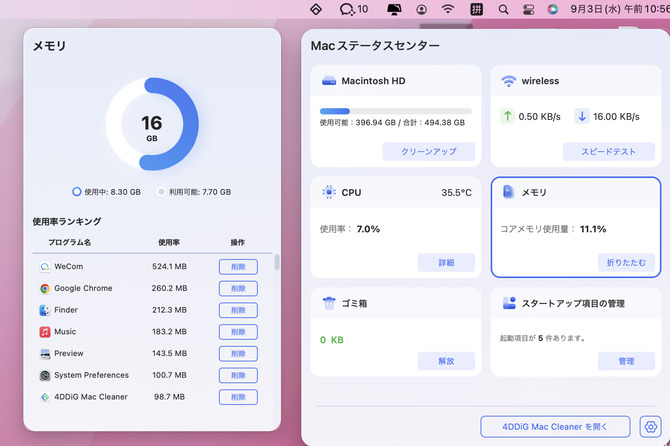The height and width of the screenshot is (446, 670).
Task: Click the Macステータスセンター title
Action: coord(375,46)
